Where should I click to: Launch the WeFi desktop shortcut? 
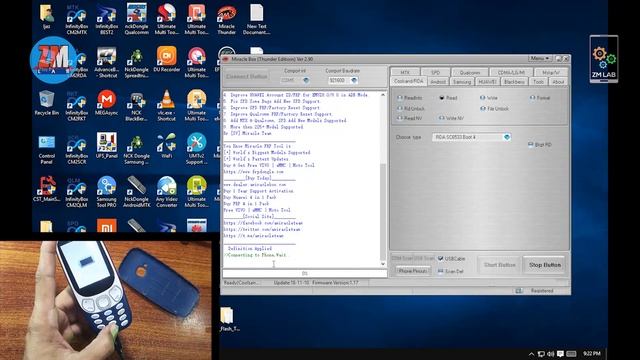tap(167, 146)
